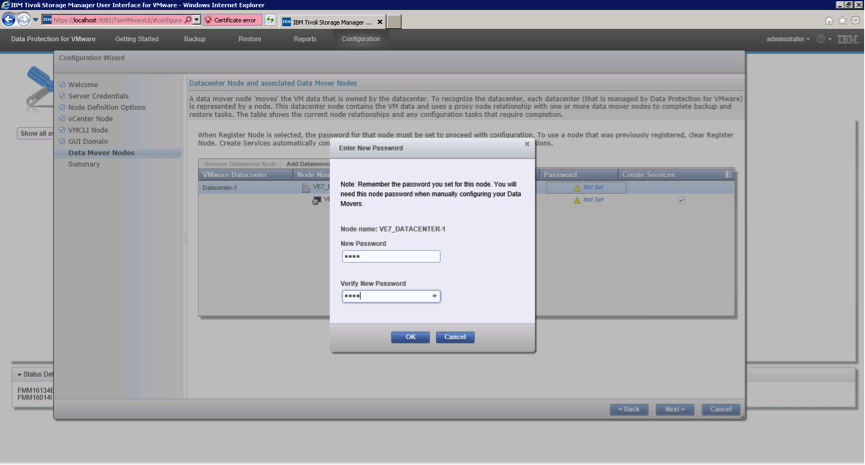
Task: Click the wizard Next button
Action: pos(675,409)
